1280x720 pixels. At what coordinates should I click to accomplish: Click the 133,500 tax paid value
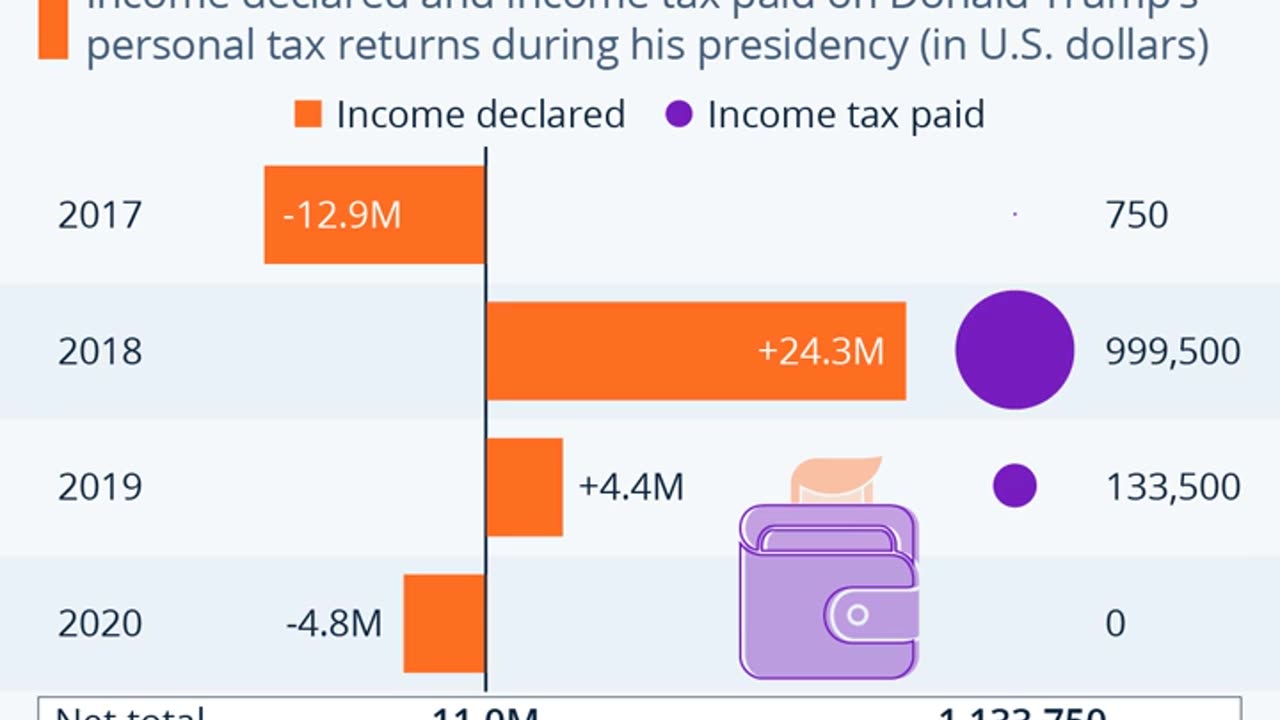1172,487
